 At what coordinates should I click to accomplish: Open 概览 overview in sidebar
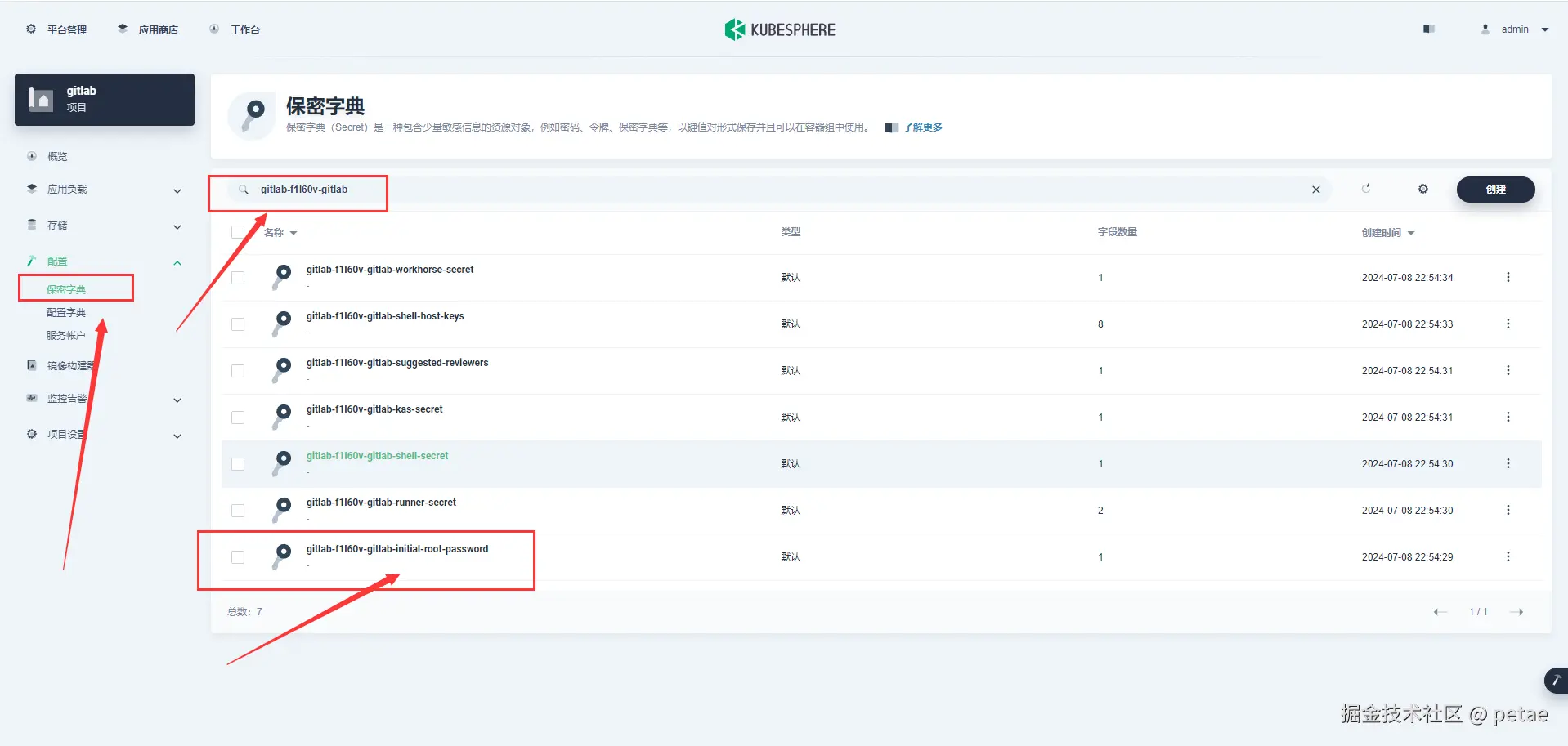pos(47,156)
